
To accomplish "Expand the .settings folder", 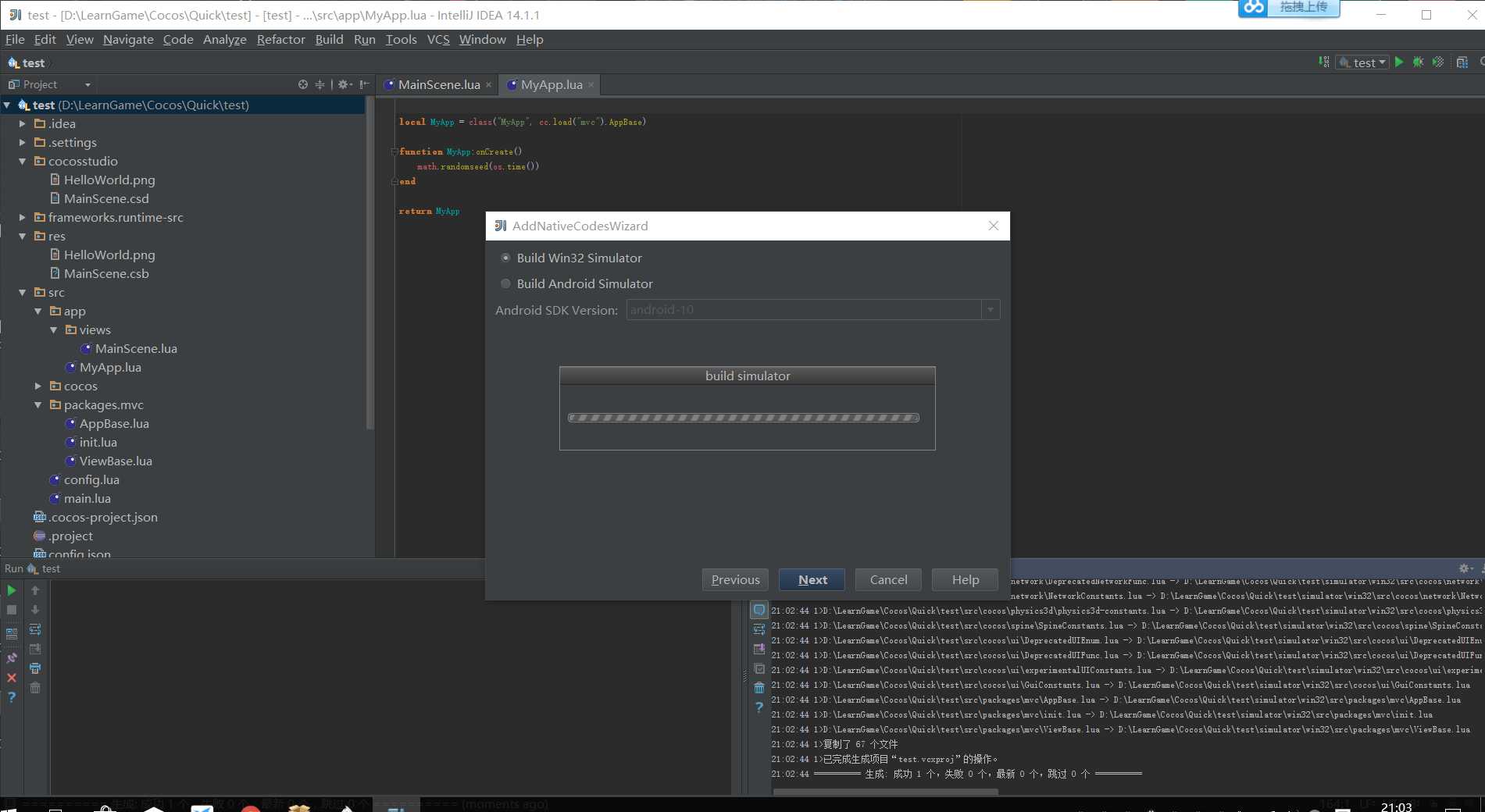I will click(x=23, y=142).
